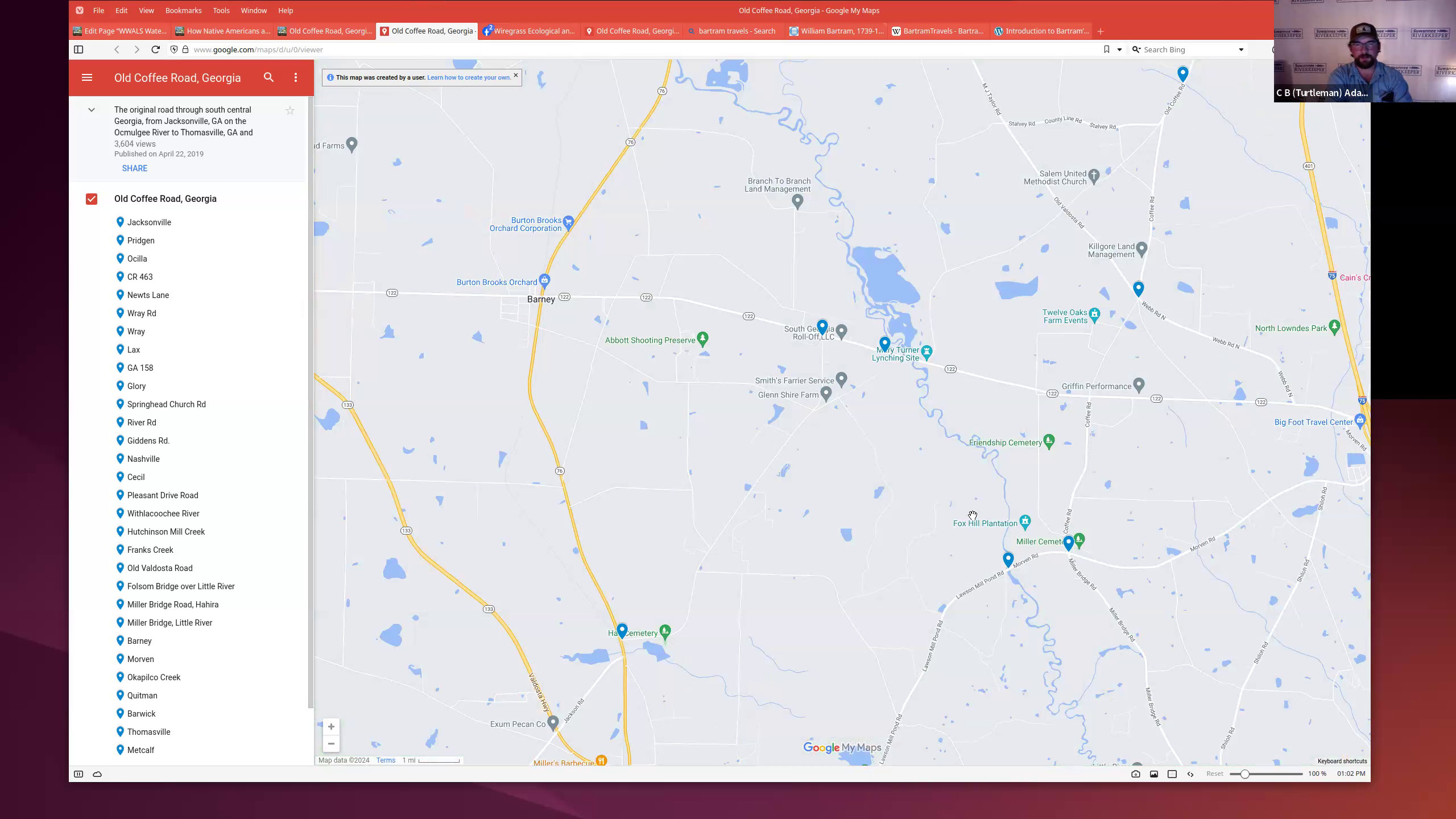Image resolution: width=1456 pixels, height=819 pixels.
Task: Click the Friendship Cemetery marker
Action: pos(1049,441)
